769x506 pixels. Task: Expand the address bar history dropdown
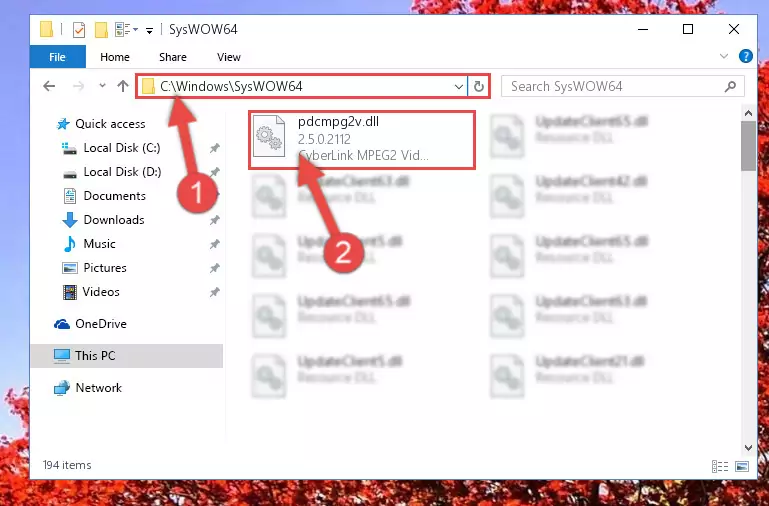(459, 87)
